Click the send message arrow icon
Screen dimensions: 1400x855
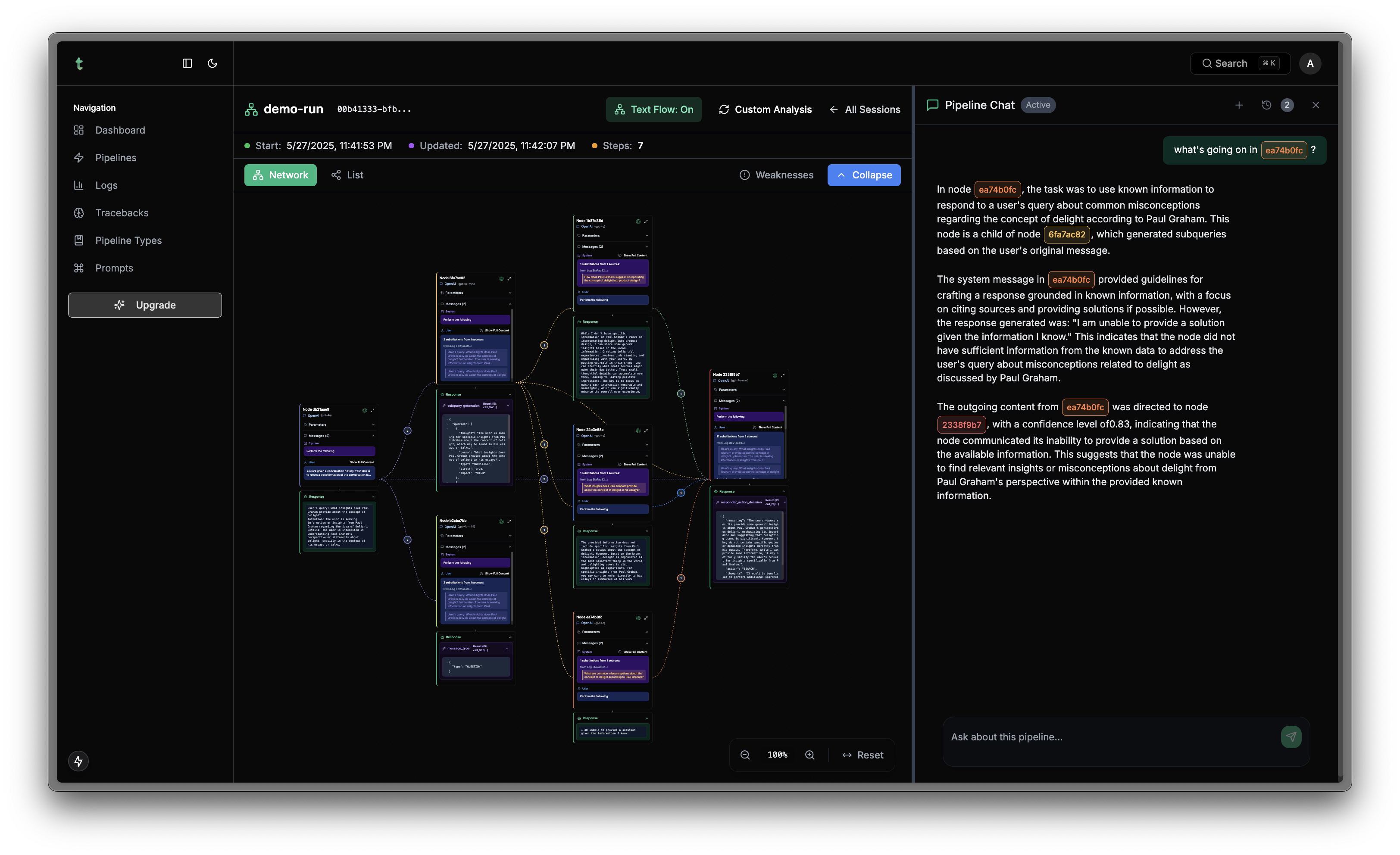pos(1291,737)
